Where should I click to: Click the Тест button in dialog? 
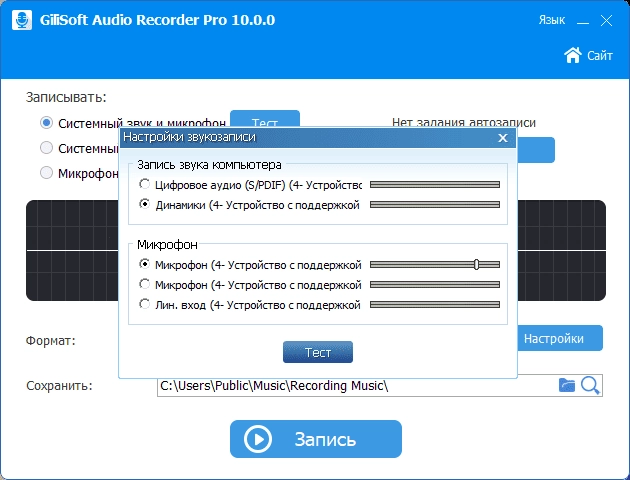(x=318, y=352)
